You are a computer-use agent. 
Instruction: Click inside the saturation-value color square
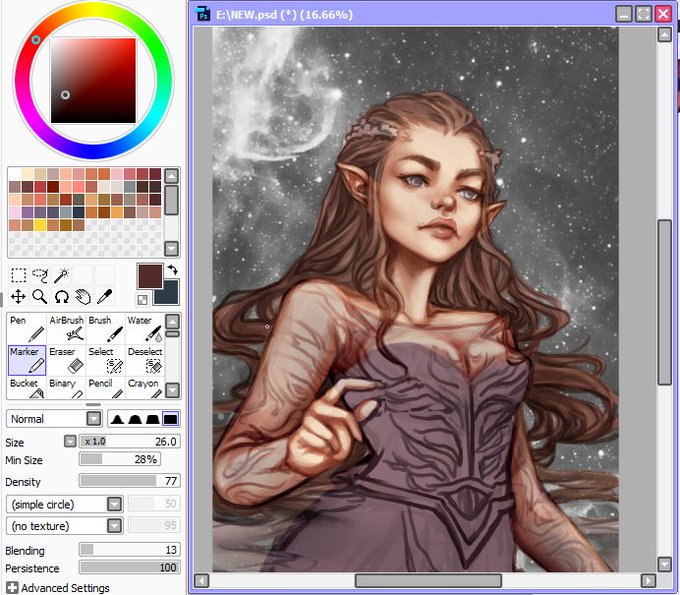(x=93, y=81)
